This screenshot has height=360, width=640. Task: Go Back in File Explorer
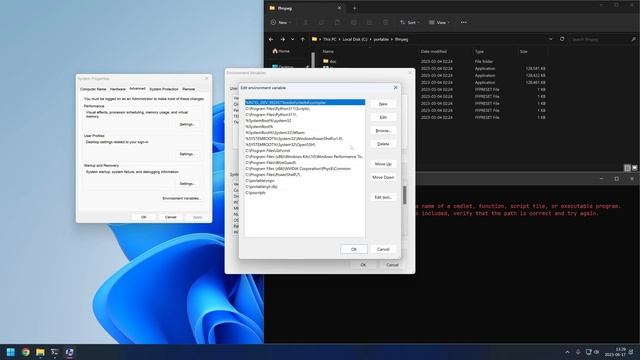coord(271,39)
